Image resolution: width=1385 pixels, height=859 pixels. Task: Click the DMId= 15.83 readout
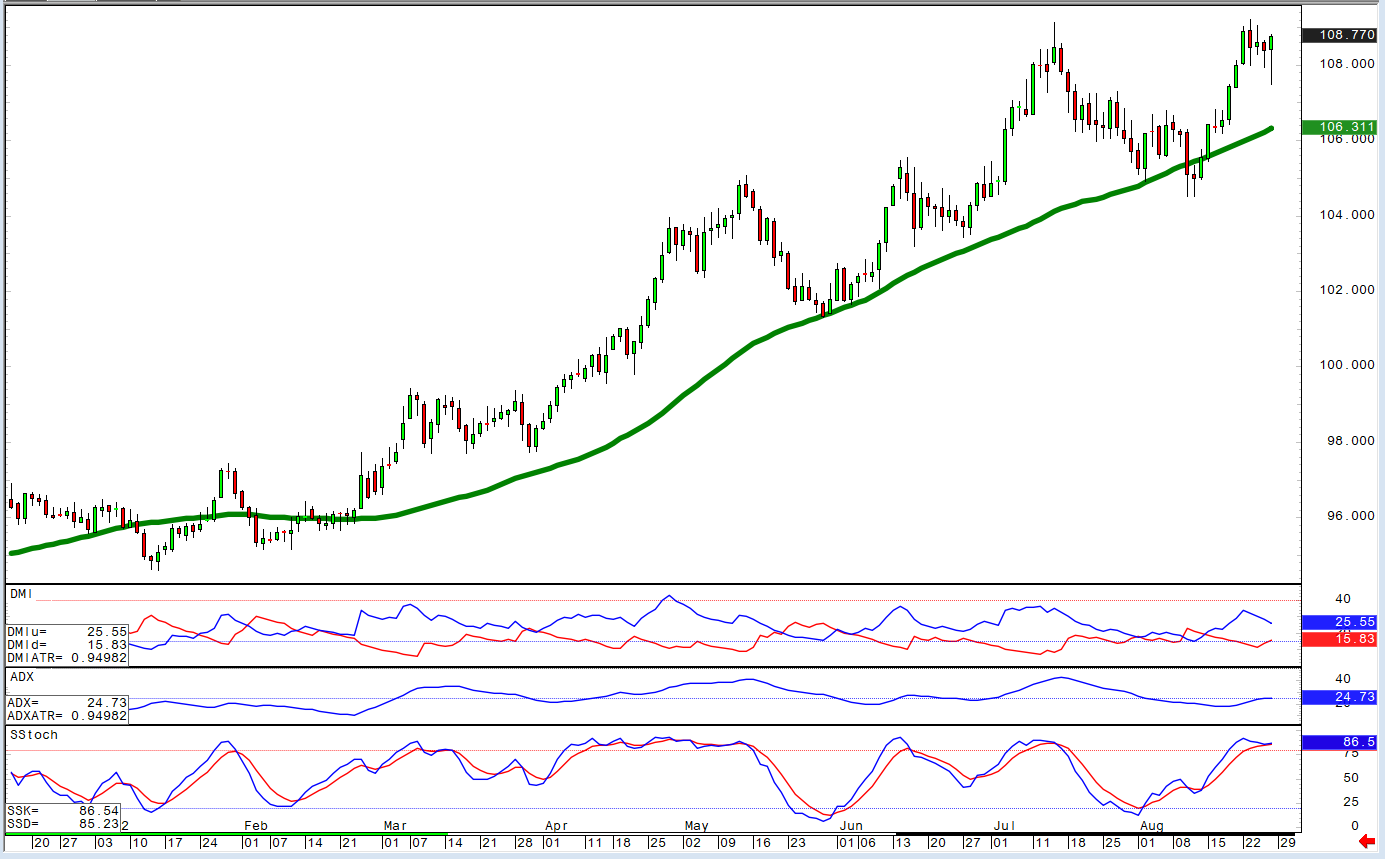coord(67,645)
